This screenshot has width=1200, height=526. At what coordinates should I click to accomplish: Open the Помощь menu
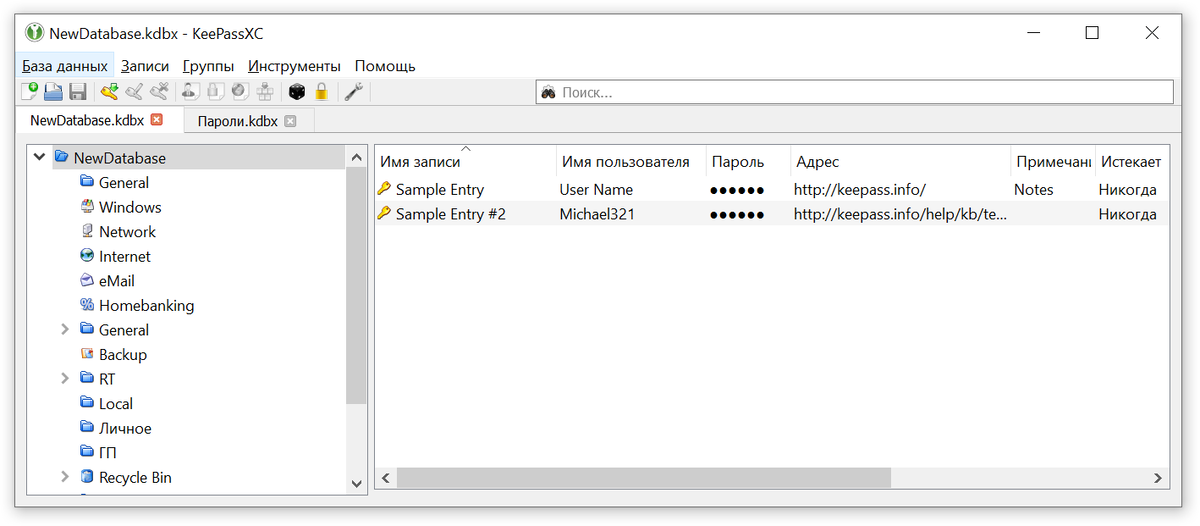click(x=385, y=66)
